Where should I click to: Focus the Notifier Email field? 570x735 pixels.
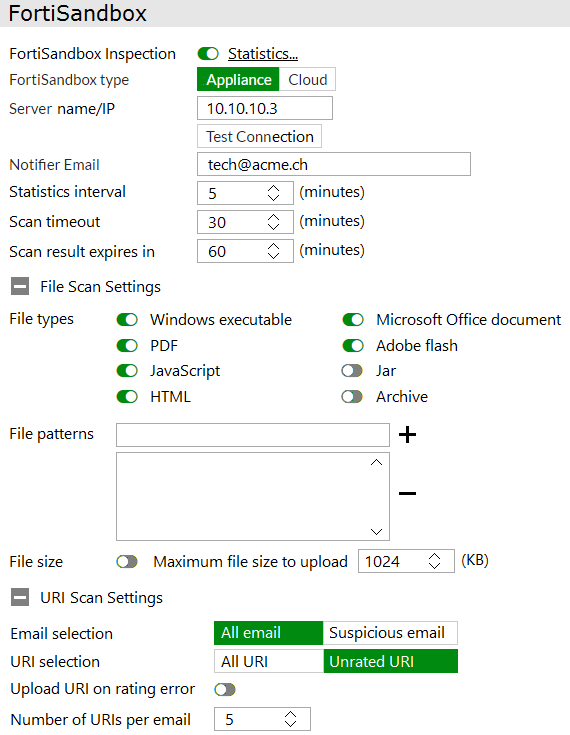[x=334, y=164]
